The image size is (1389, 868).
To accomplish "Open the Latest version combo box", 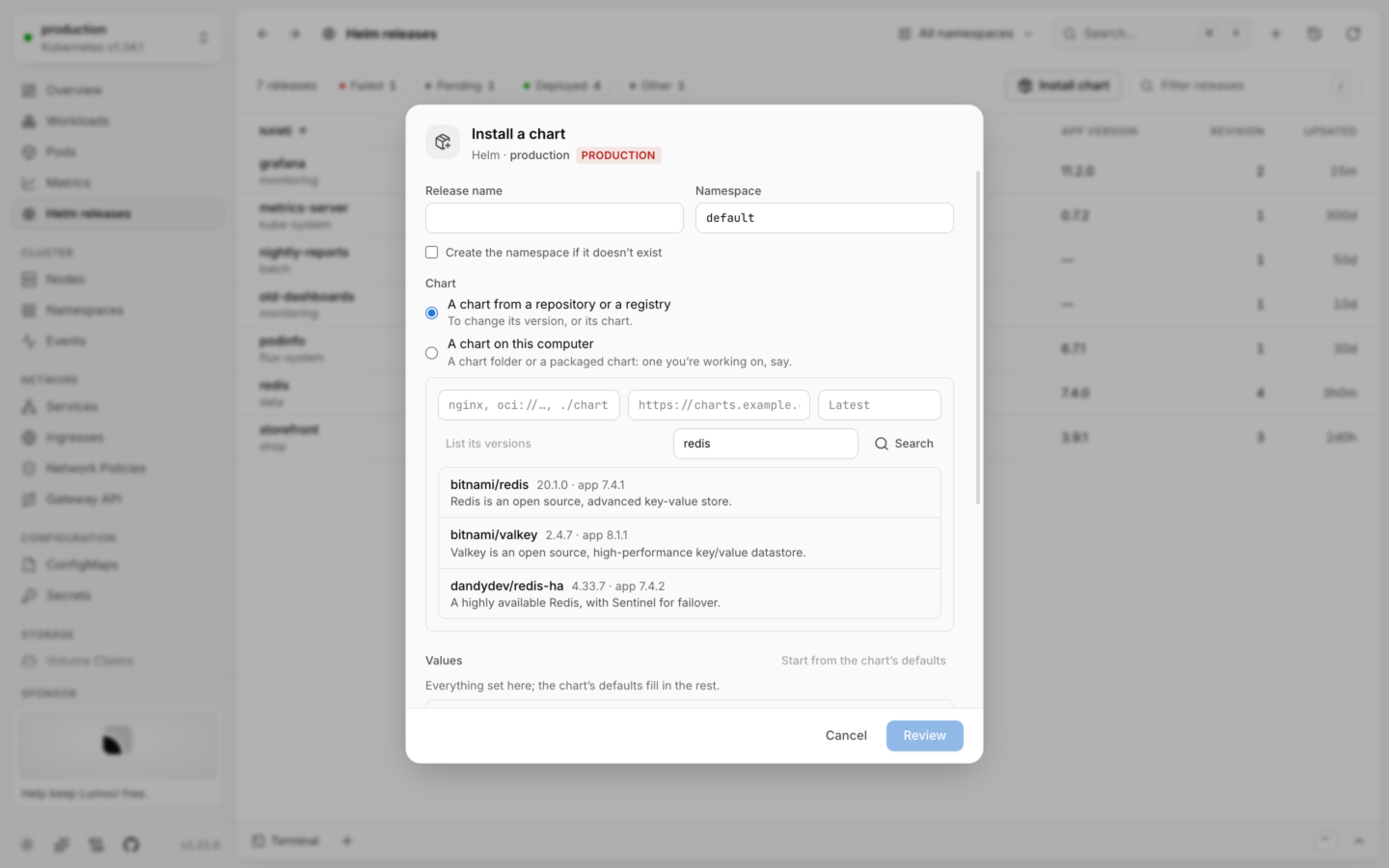I will [x=879, y=405].
